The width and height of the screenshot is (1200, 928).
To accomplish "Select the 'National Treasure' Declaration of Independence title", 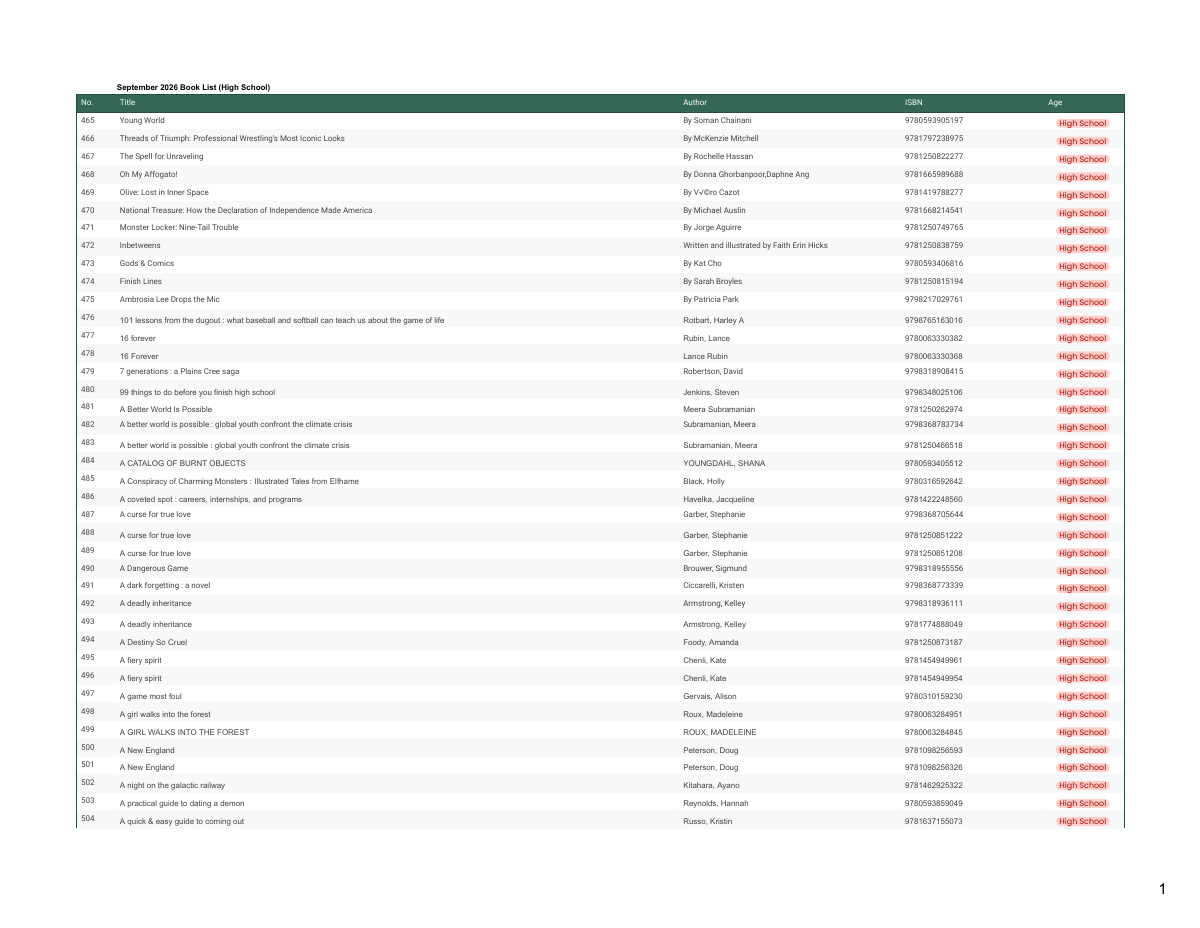I will click(246, 210).
